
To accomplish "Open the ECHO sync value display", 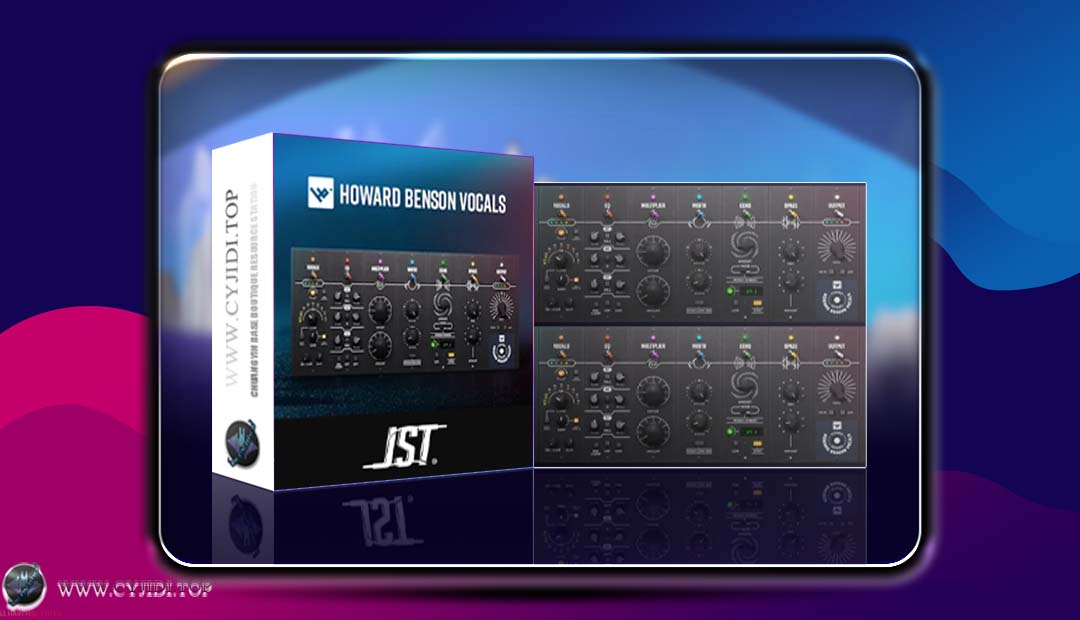I will tap(751, 290).
